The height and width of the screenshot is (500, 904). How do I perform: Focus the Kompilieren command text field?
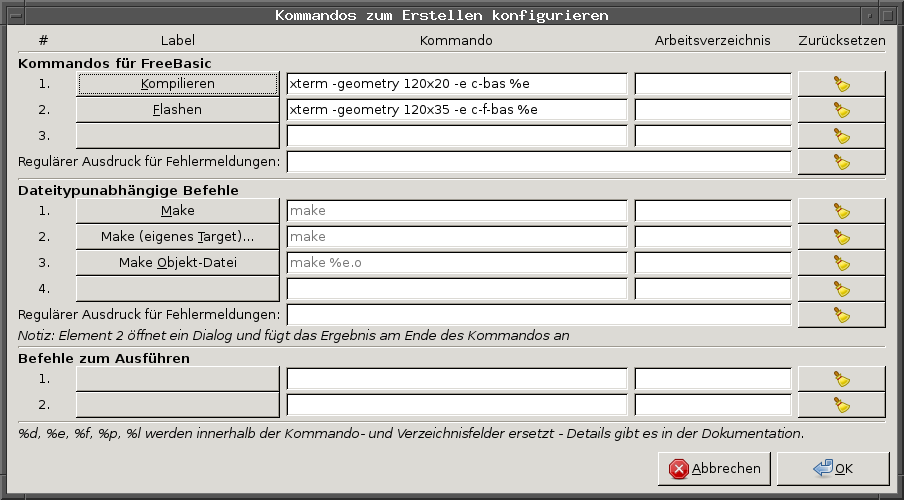(457, 84)
